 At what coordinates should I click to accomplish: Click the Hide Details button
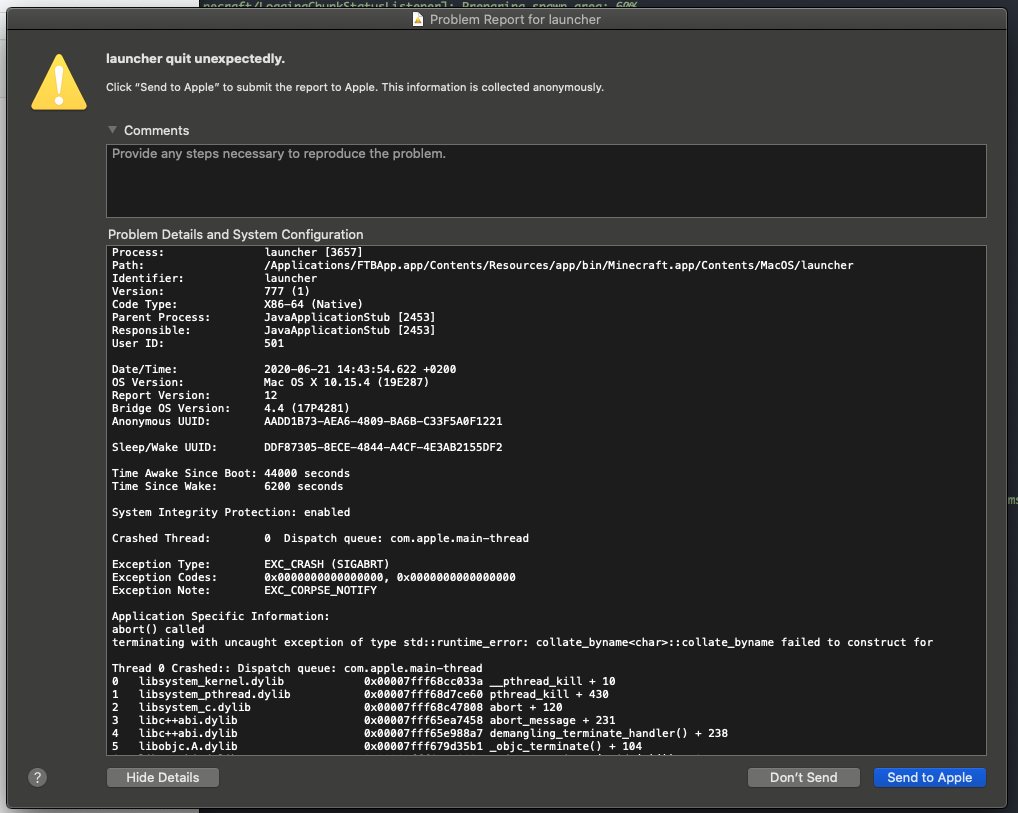[162, 777]
